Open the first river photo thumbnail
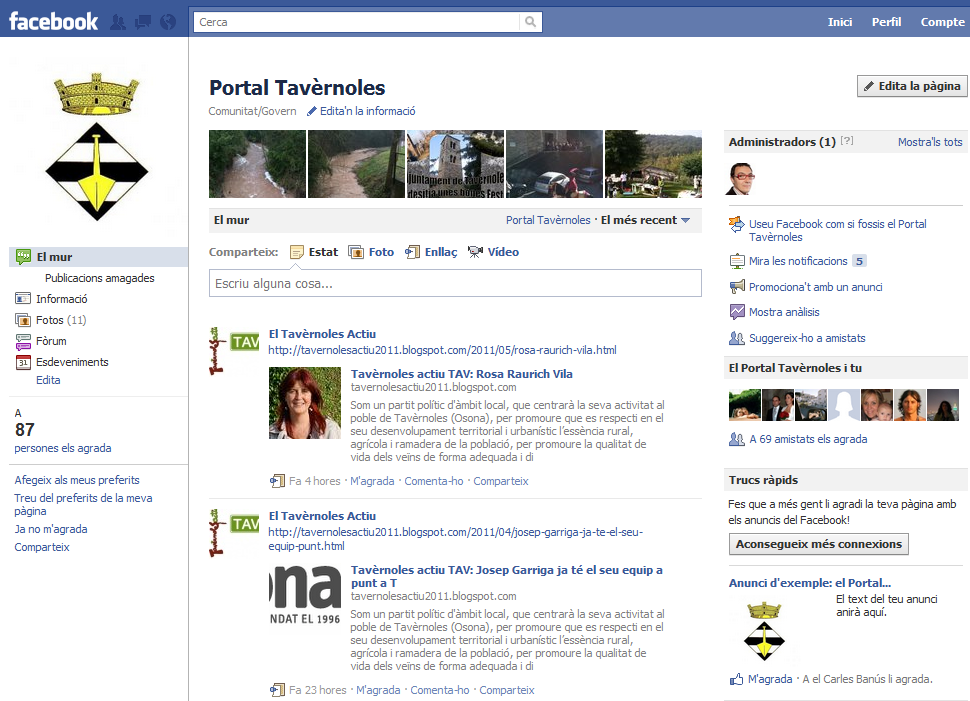The height and width of the screenshot is (701, 970). [257, 164]
